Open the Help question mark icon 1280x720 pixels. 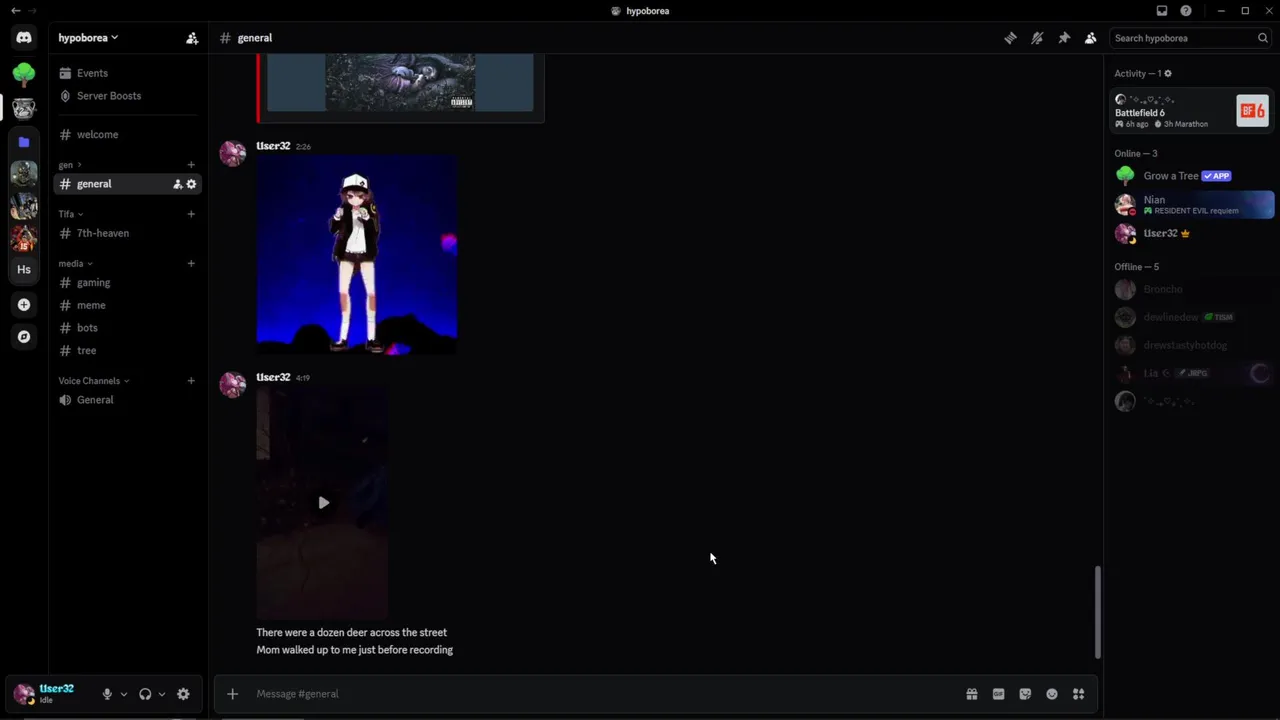[x=1186, y=11]
